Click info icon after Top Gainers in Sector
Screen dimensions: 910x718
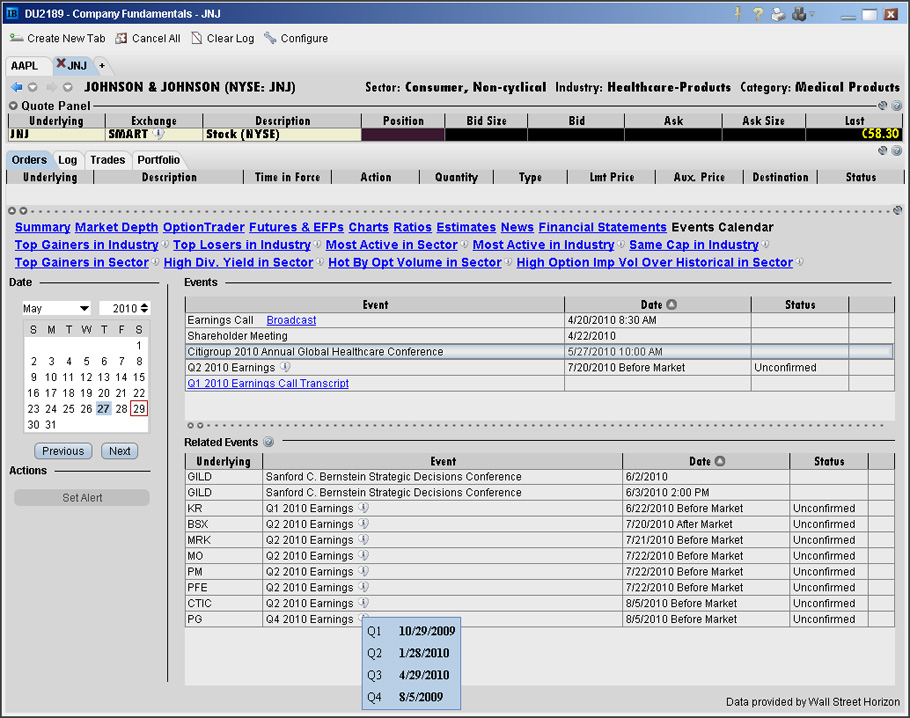pos(155,262)
